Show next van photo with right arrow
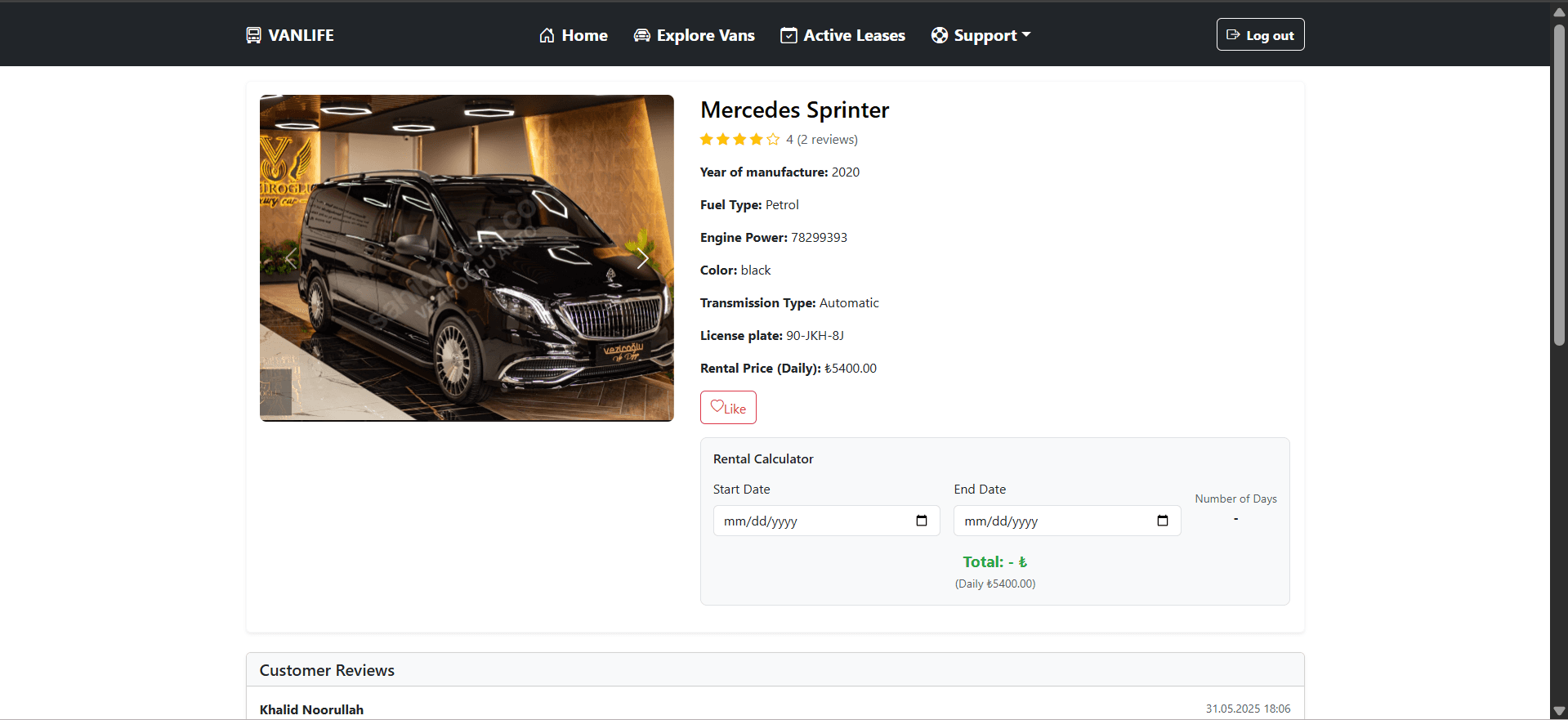Screen dimensions: 1568x720 click(643, 258)
